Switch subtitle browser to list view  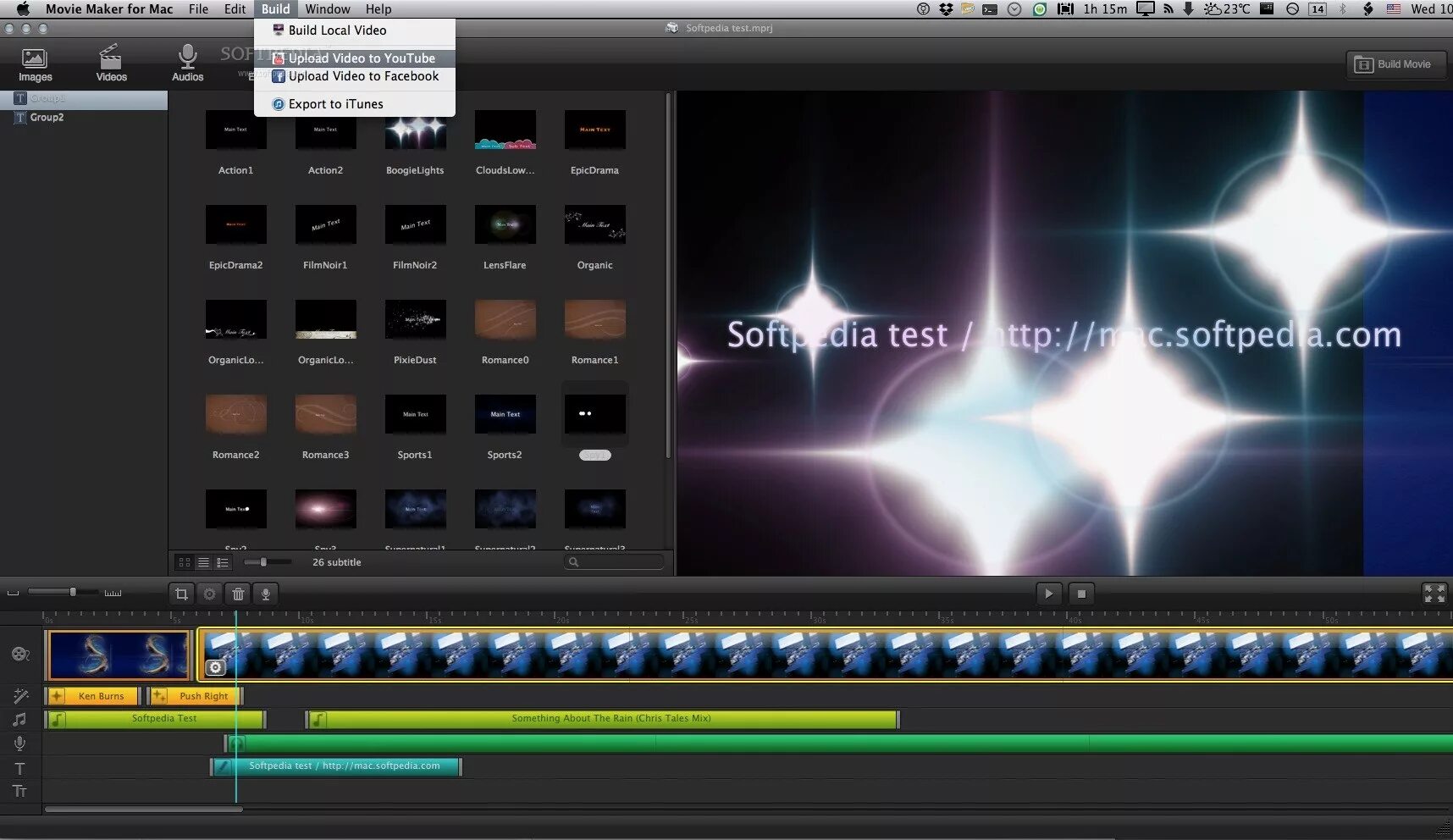203,562
